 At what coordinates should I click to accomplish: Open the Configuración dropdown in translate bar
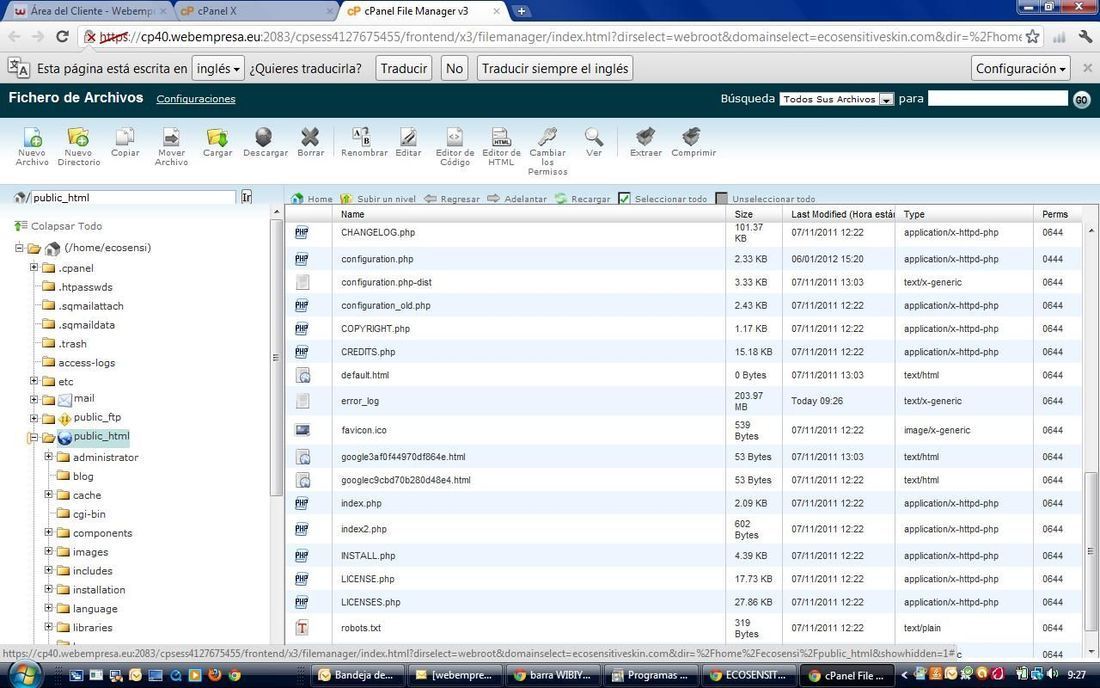pyautogui.click(x=1021, y=69)
